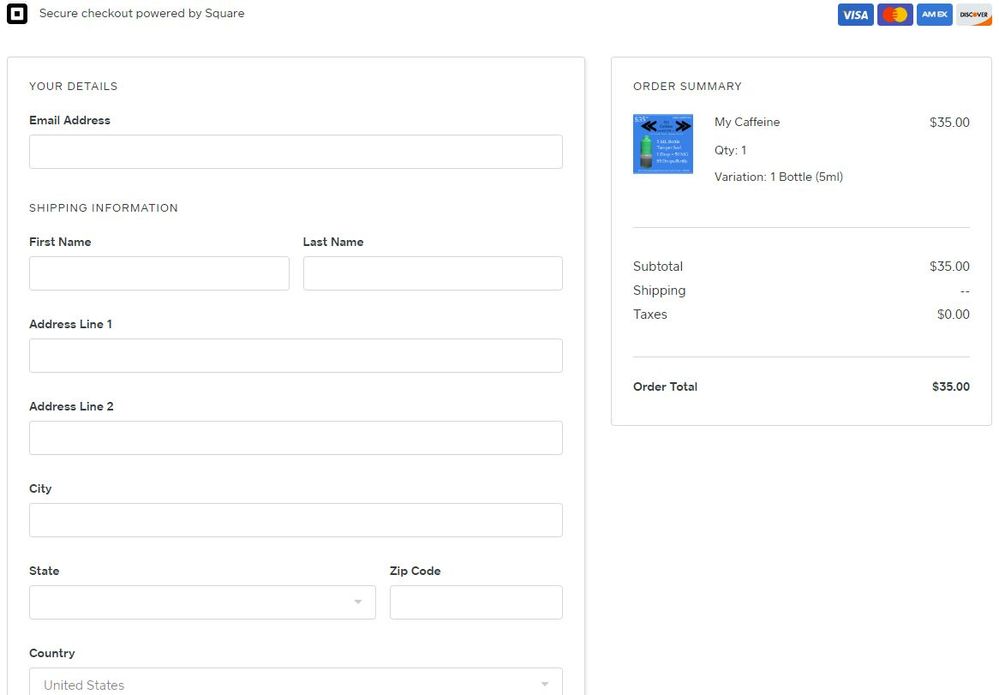999x695 pixels.
Task: Click the Amex card icon
Action: 934,15
